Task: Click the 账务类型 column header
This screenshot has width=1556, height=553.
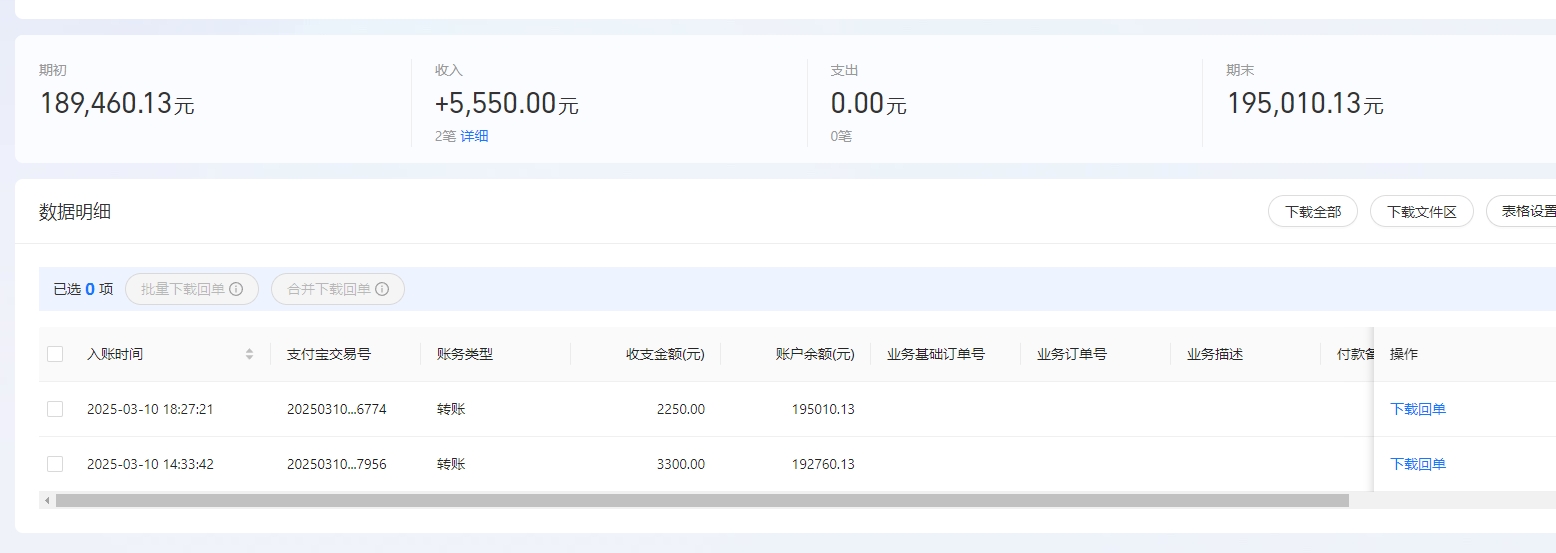Action: coord(465,354)
